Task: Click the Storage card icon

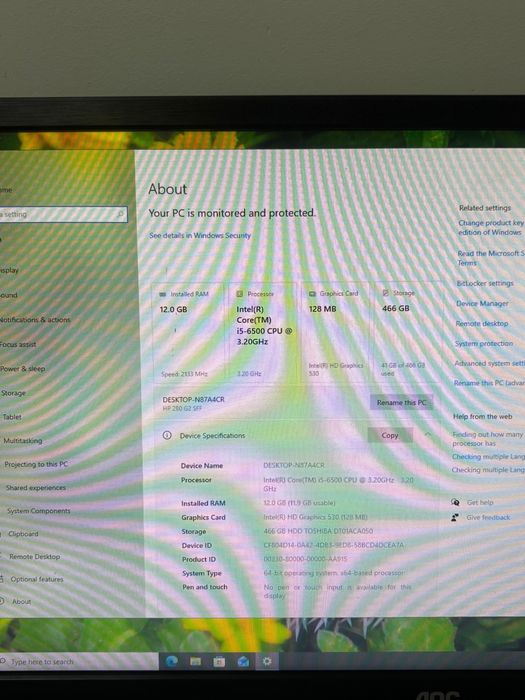Action: pos(386,293)
